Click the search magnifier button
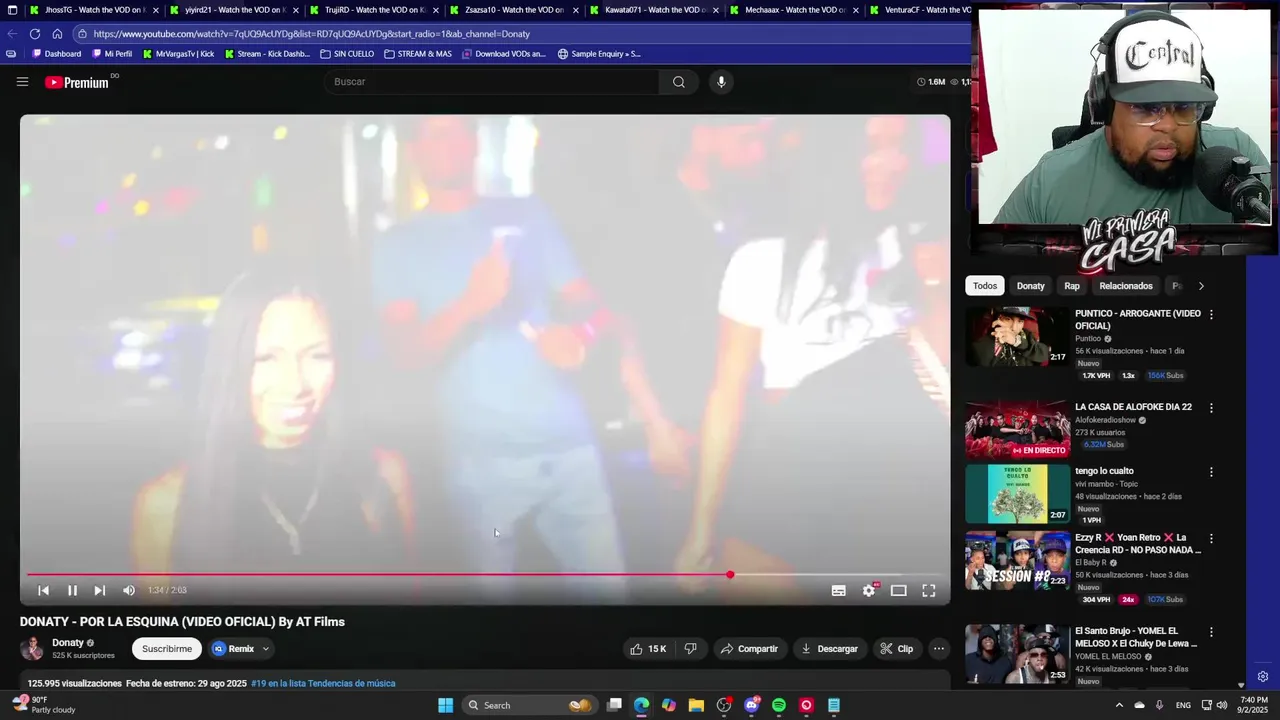The width and height of the screenshot is (1280, 720). click(679, 82)
